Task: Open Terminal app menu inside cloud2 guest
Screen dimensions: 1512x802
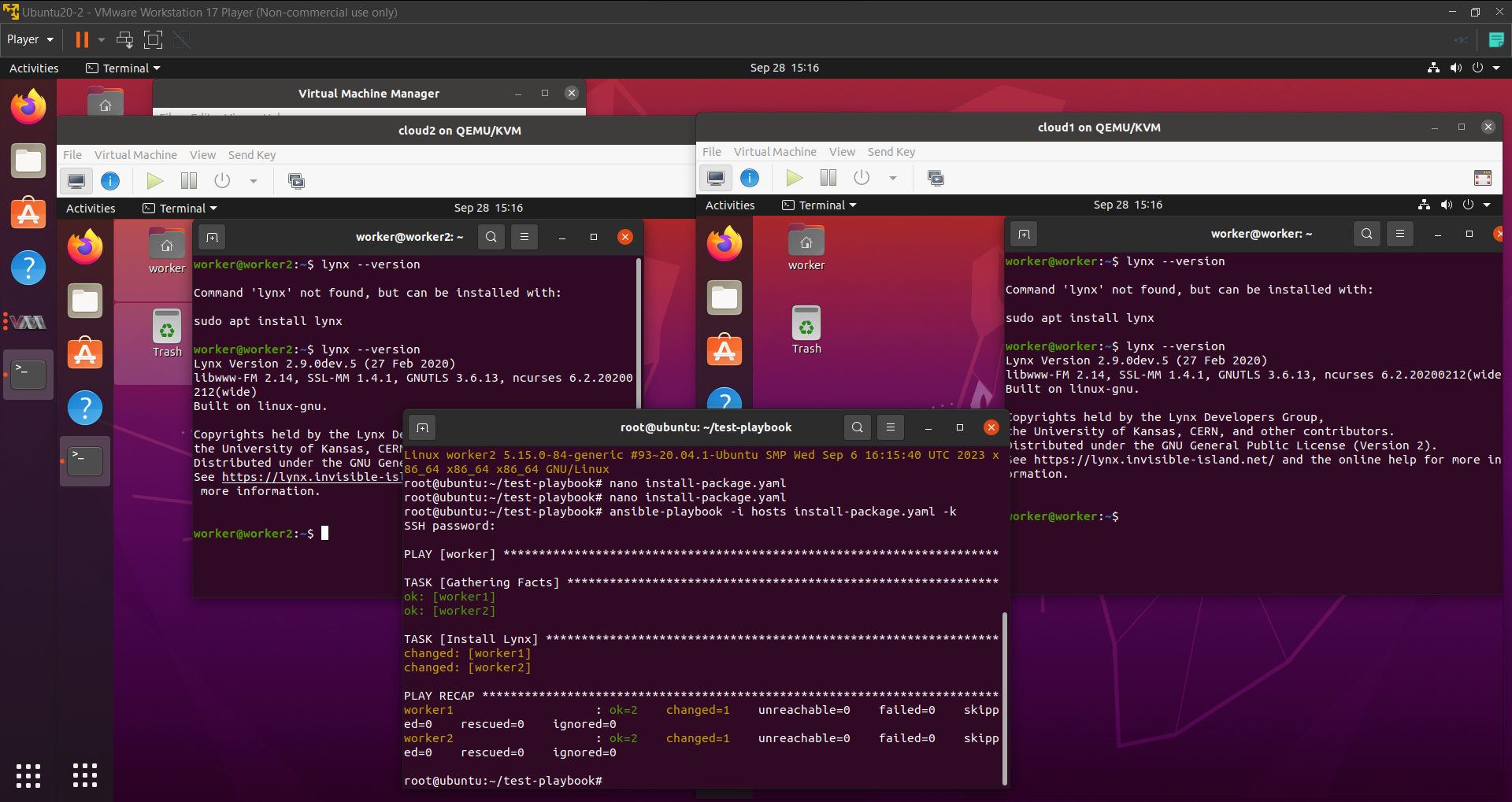Action: (180, 209)
